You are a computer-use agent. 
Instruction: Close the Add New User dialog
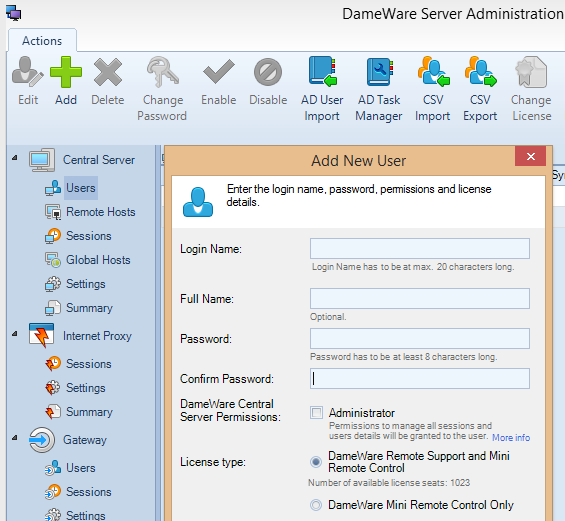point(530,156)
